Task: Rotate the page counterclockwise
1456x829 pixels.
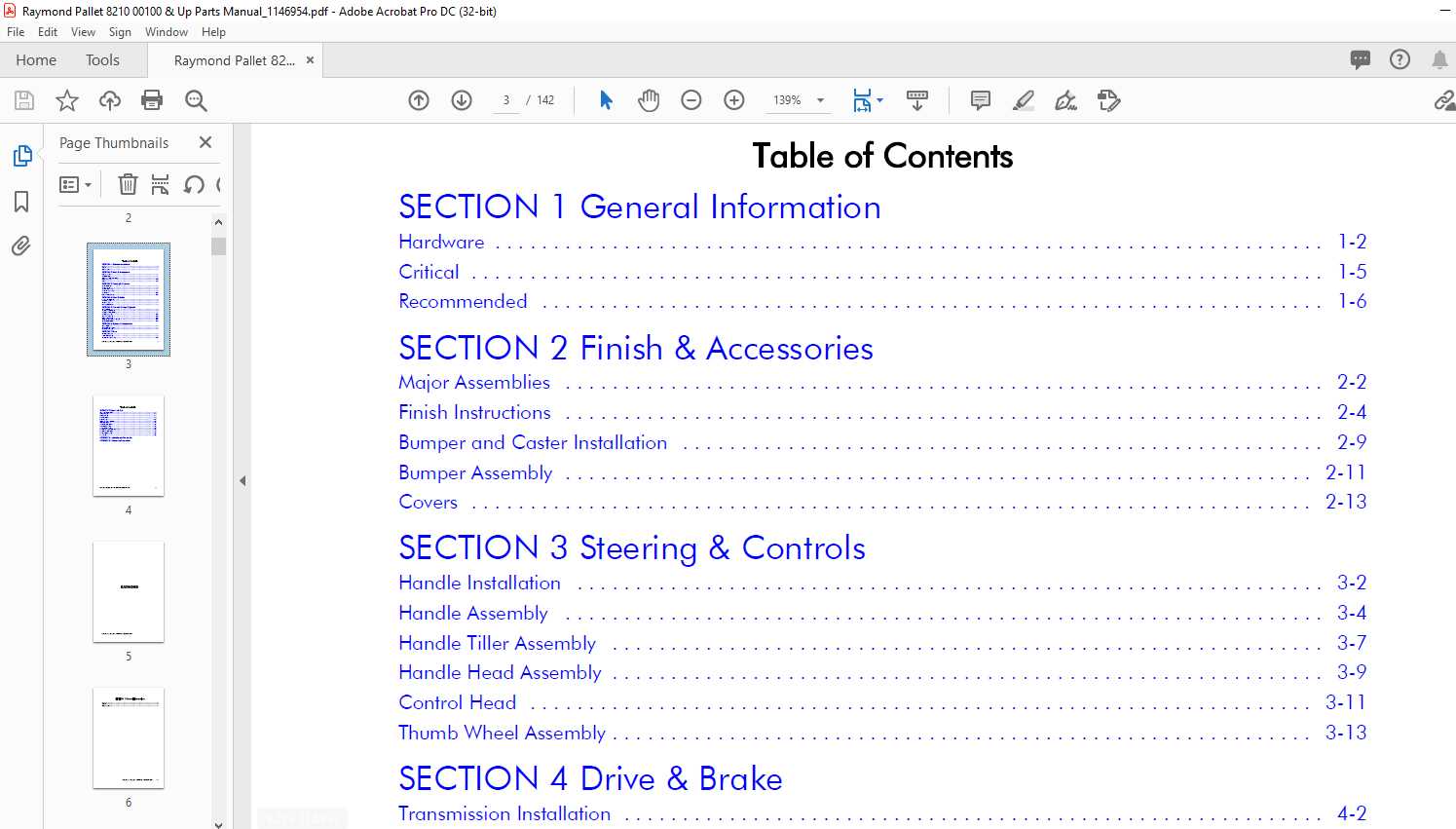Action: point(194,184)
